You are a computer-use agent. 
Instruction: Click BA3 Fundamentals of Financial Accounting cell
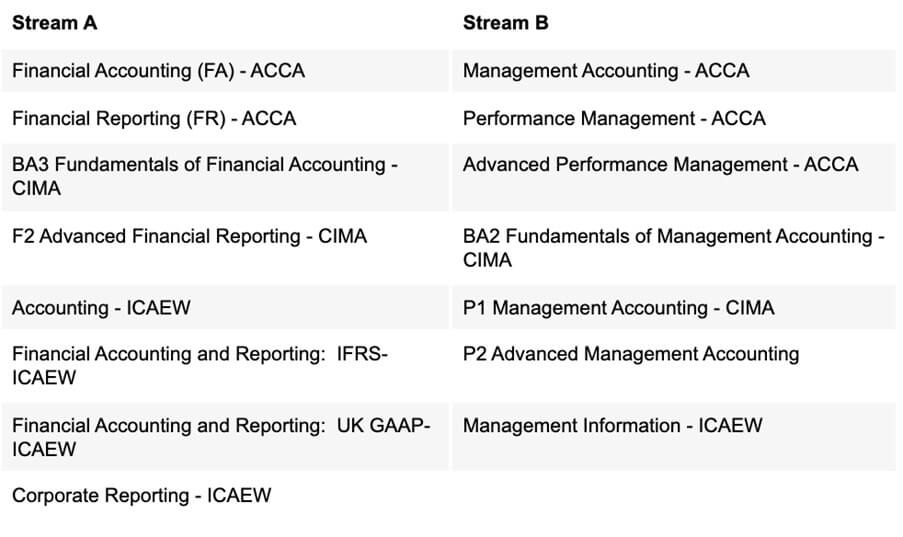(x=225, y=177)
